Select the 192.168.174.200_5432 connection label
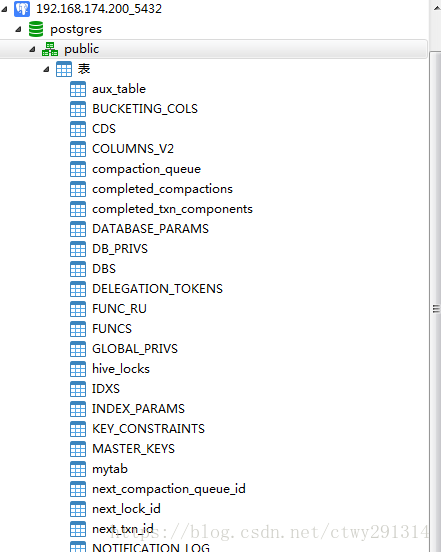Screen dimensions: 441x552 pos(99,9)
